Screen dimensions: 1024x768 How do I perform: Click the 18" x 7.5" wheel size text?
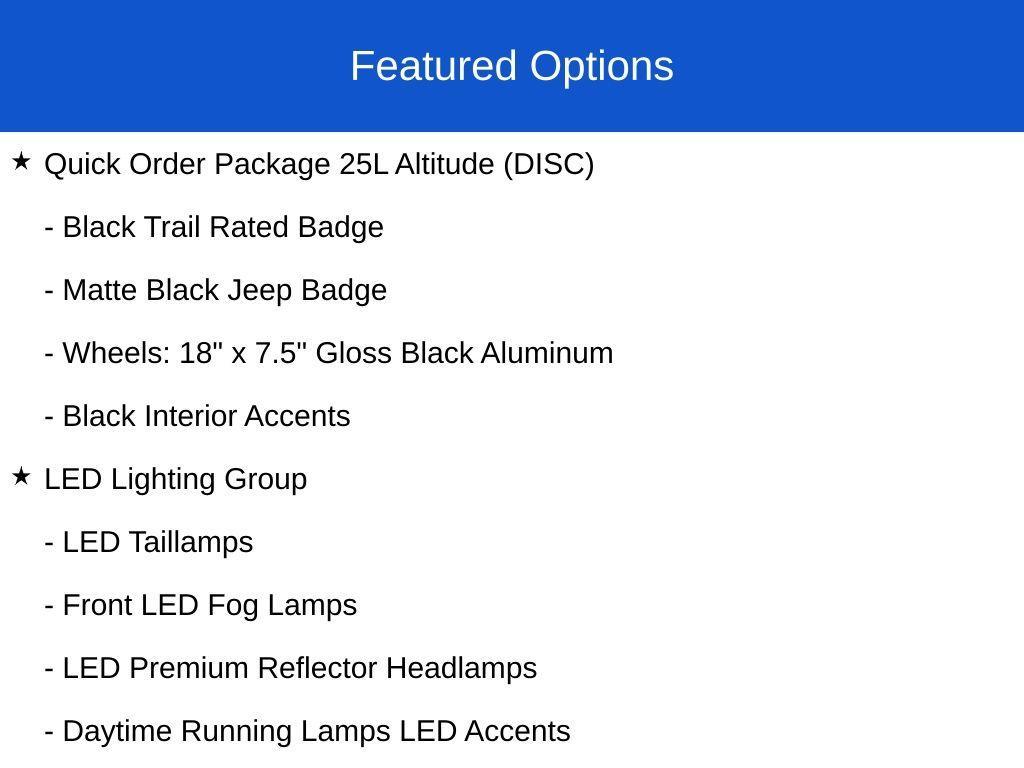click(x=241, y=353)
